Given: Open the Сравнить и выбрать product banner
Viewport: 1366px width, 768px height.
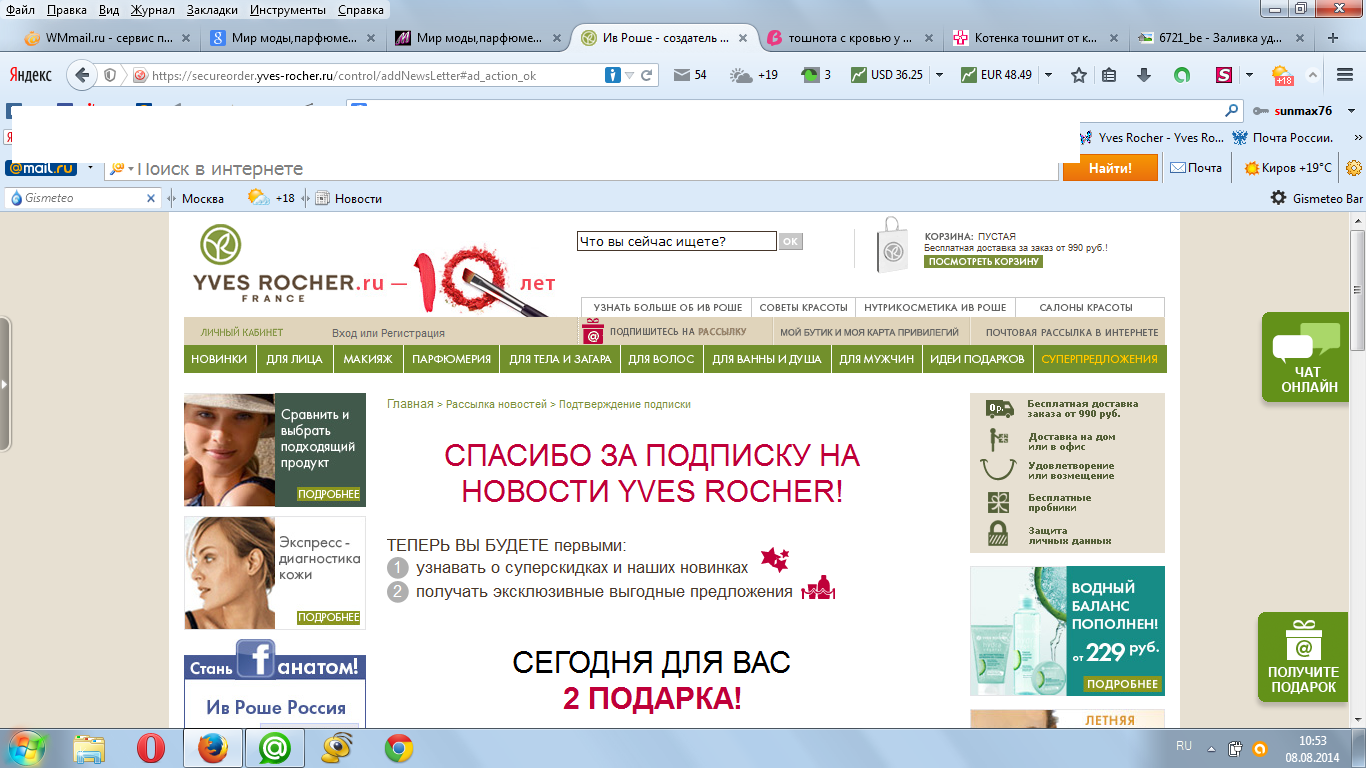Looking at the screenshot, I should (x=275, y=450).
